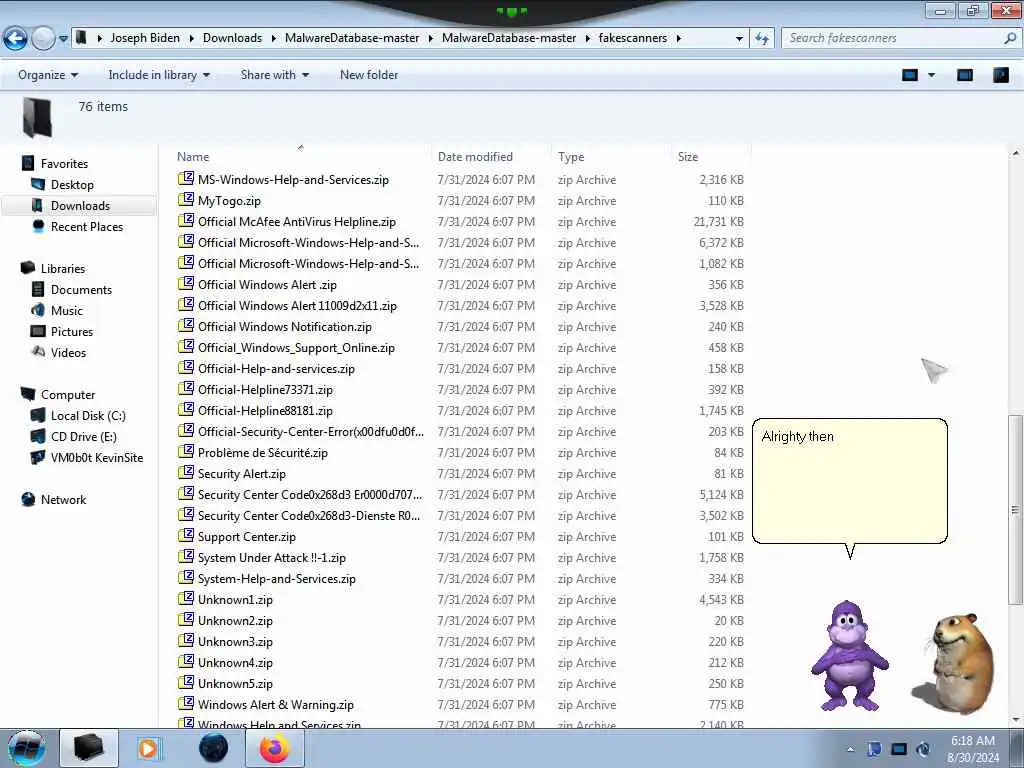This screenshot has height=768, width=1024.
Task: Click Unknown1.zip file name
Action: point(235,600)
